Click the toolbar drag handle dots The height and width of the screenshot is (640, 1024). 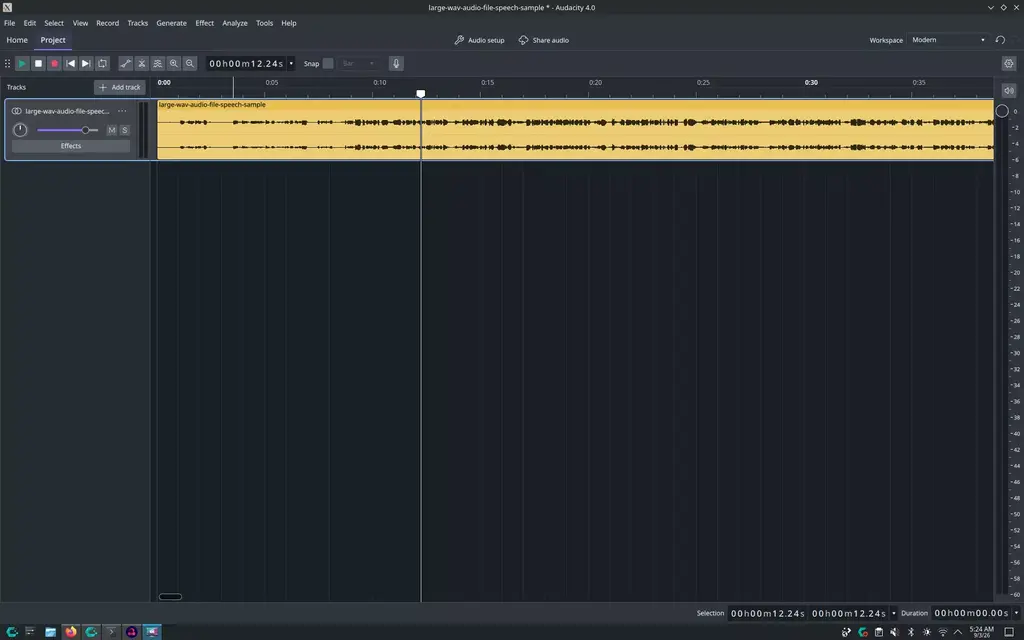[x=7, y=63]
